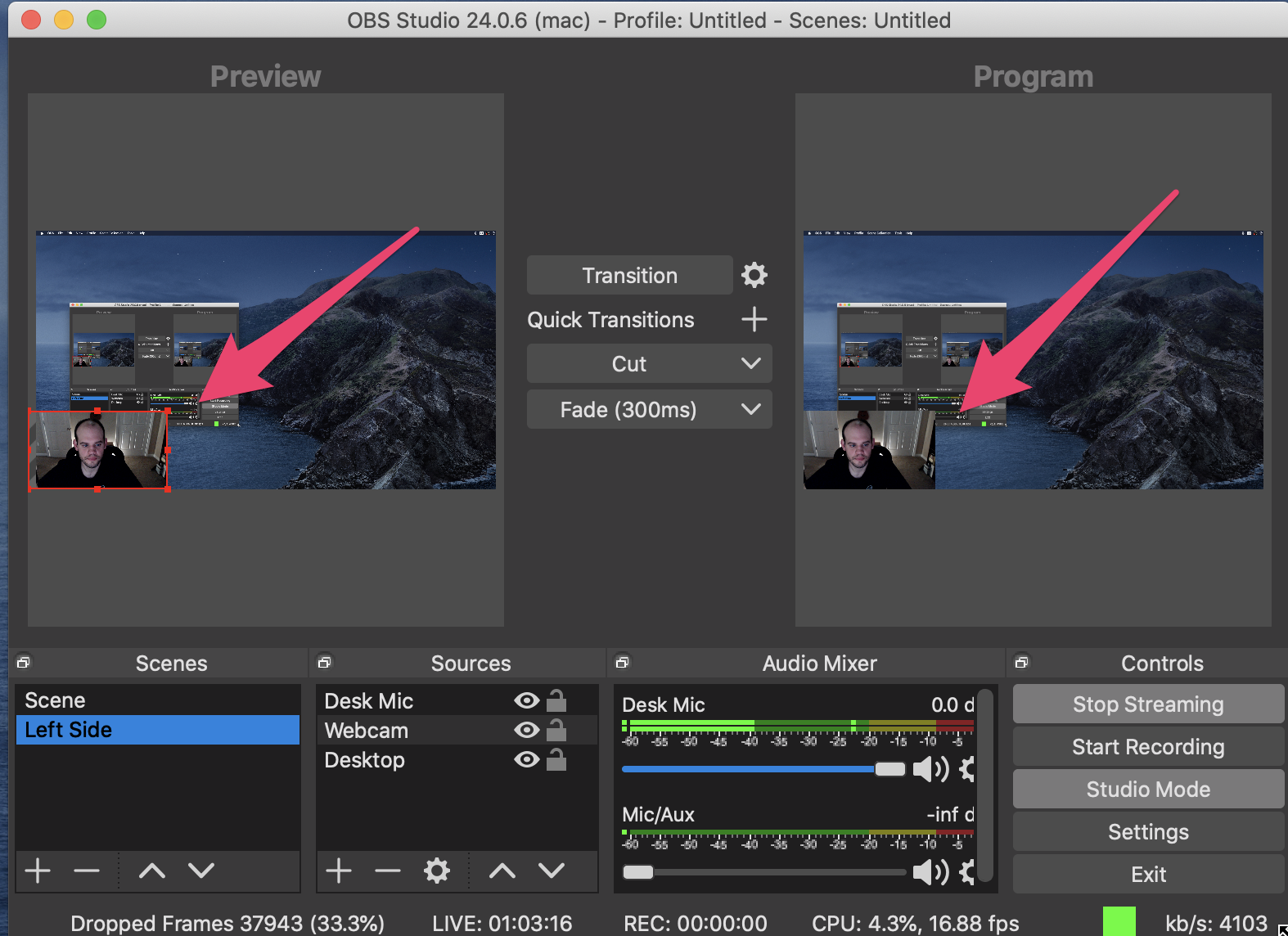This screenshot has width=1288, height=936.
Task: Select the Left Side scene
Action: (158, 730)
